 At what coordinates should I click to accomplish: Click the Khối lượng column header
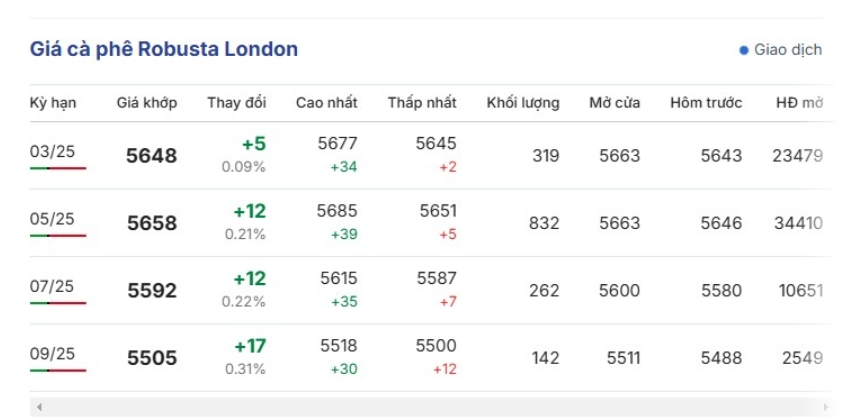pyautogui.click(x=523, y=103)
